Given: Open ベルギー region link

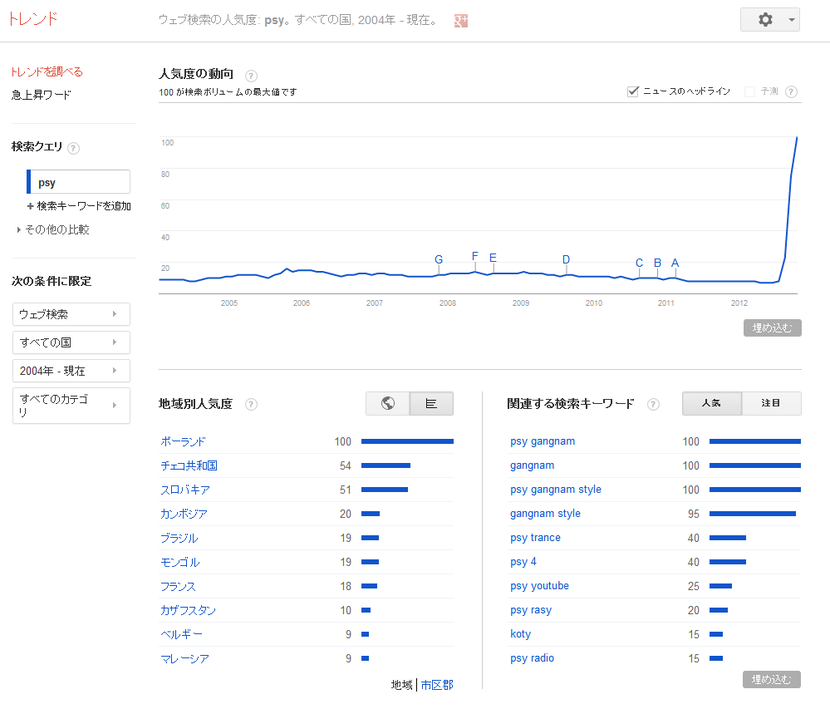Looking at the screenshot, I should (x=182, y=634).
